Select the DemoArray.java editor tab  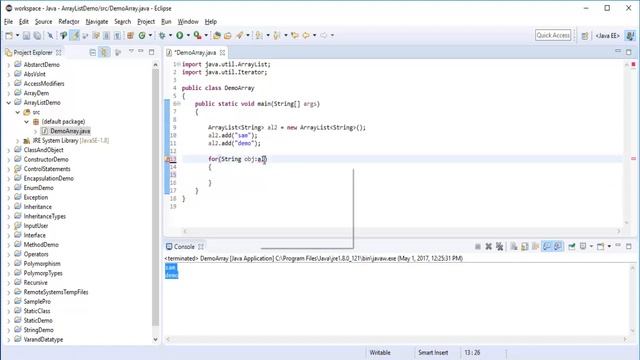point(195,53)
